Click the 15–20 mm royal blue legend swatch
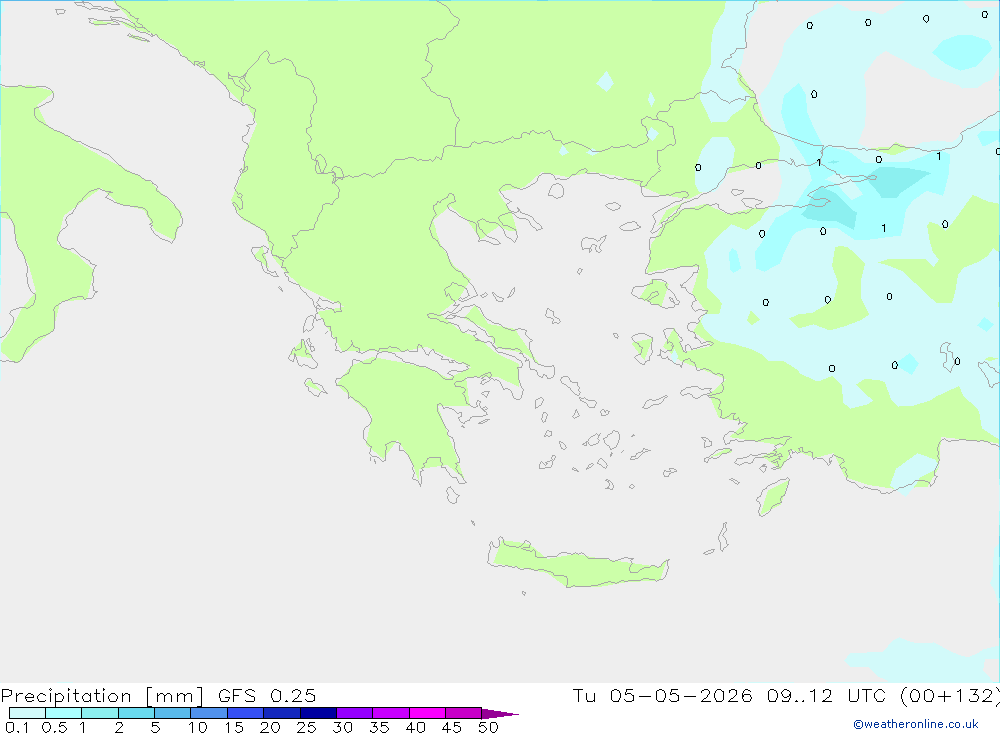 pos(246,713)
